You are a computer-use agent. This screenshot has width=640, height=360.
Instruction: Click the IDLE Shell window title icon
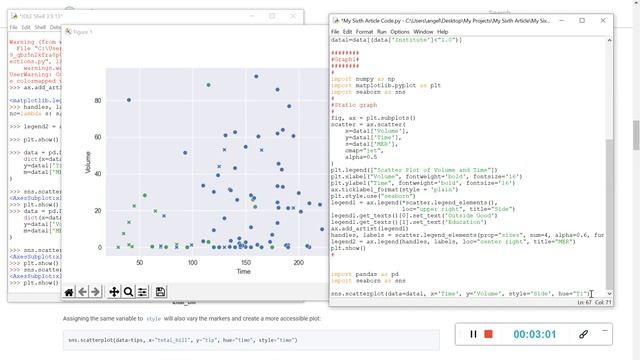(14, 16)
